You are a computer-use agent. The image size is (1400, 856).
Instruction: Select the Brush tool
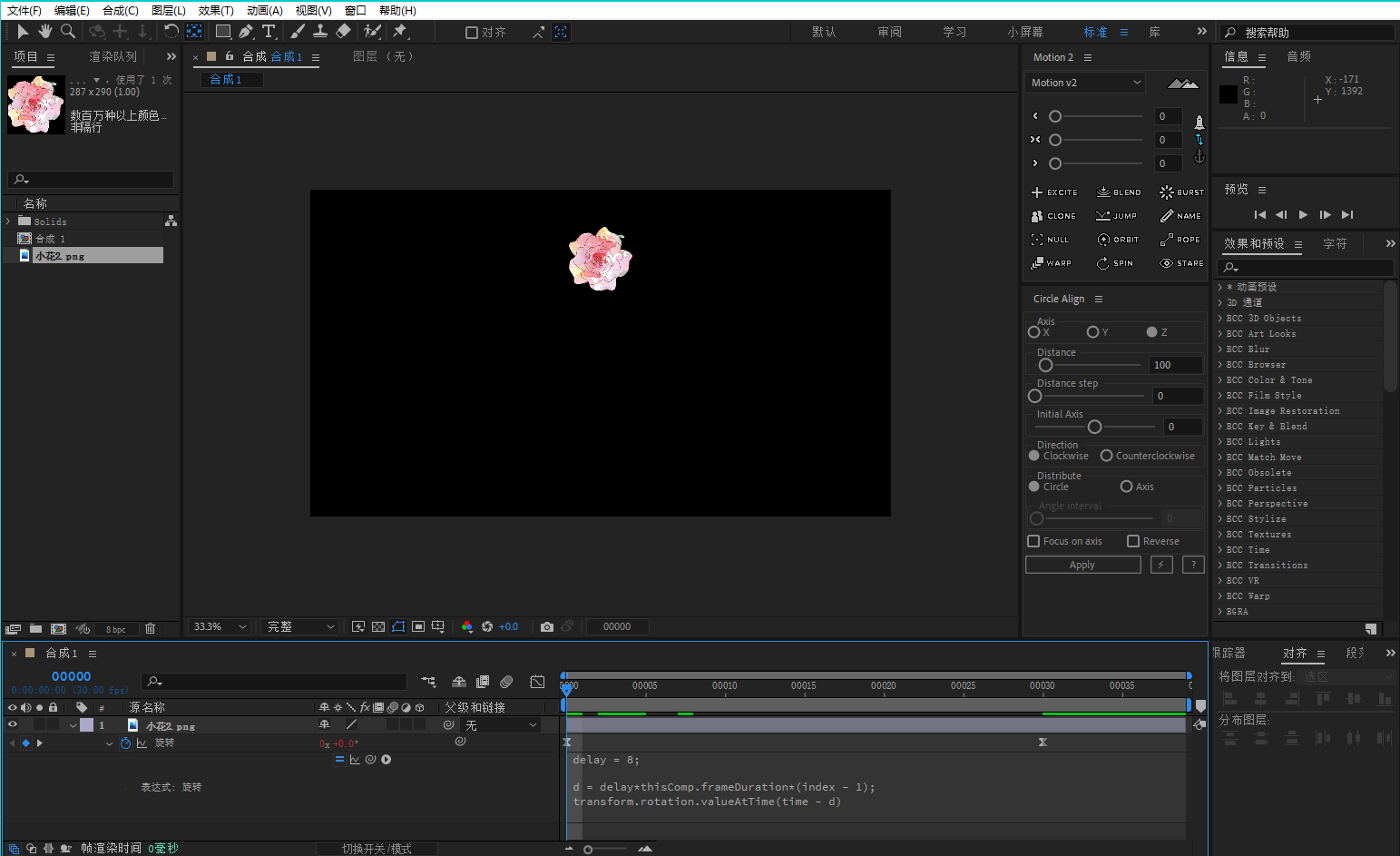click(297, 32)
